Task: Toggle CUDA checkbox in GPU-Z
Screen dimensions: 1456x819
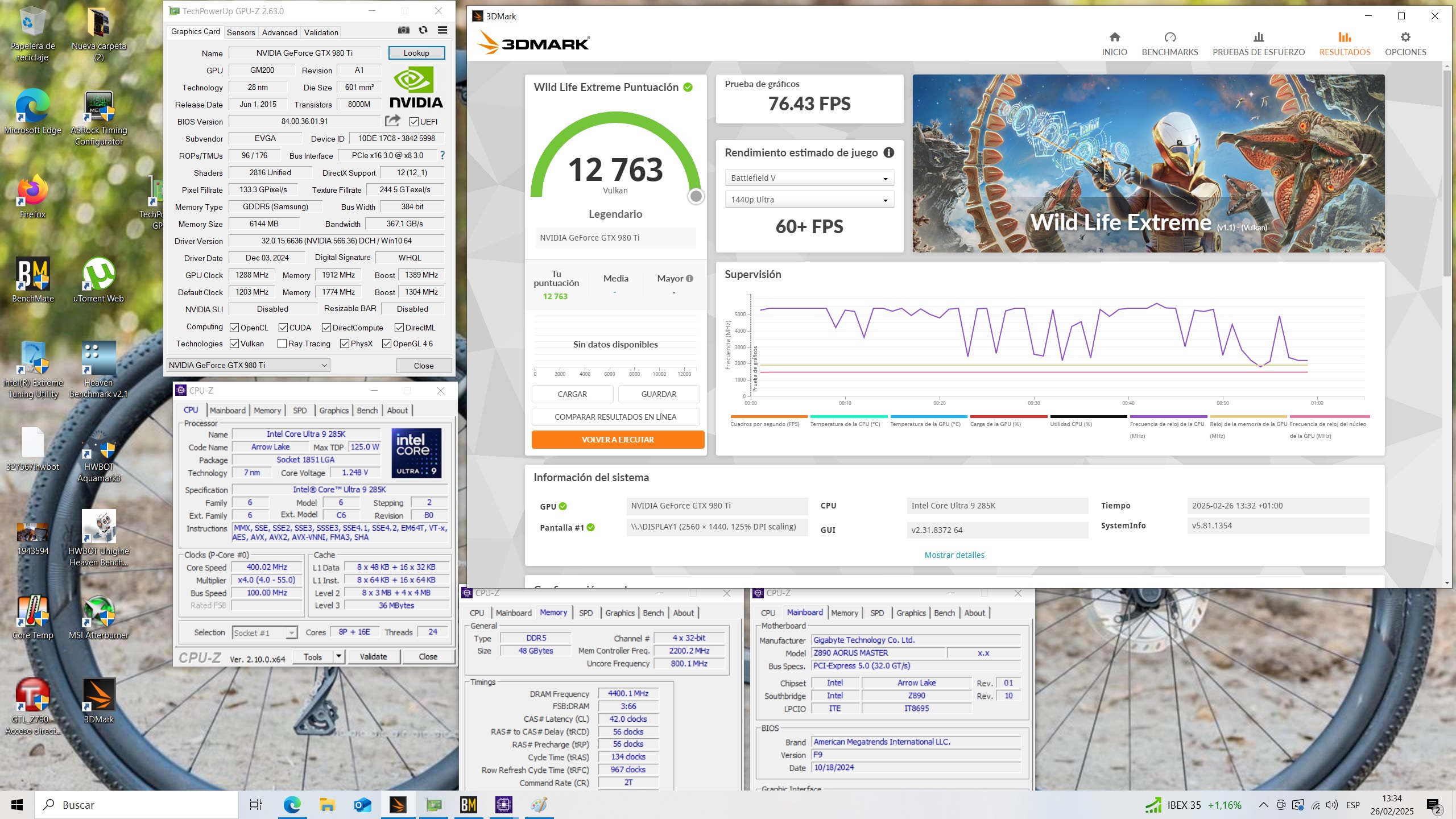Action: point(283,328)
